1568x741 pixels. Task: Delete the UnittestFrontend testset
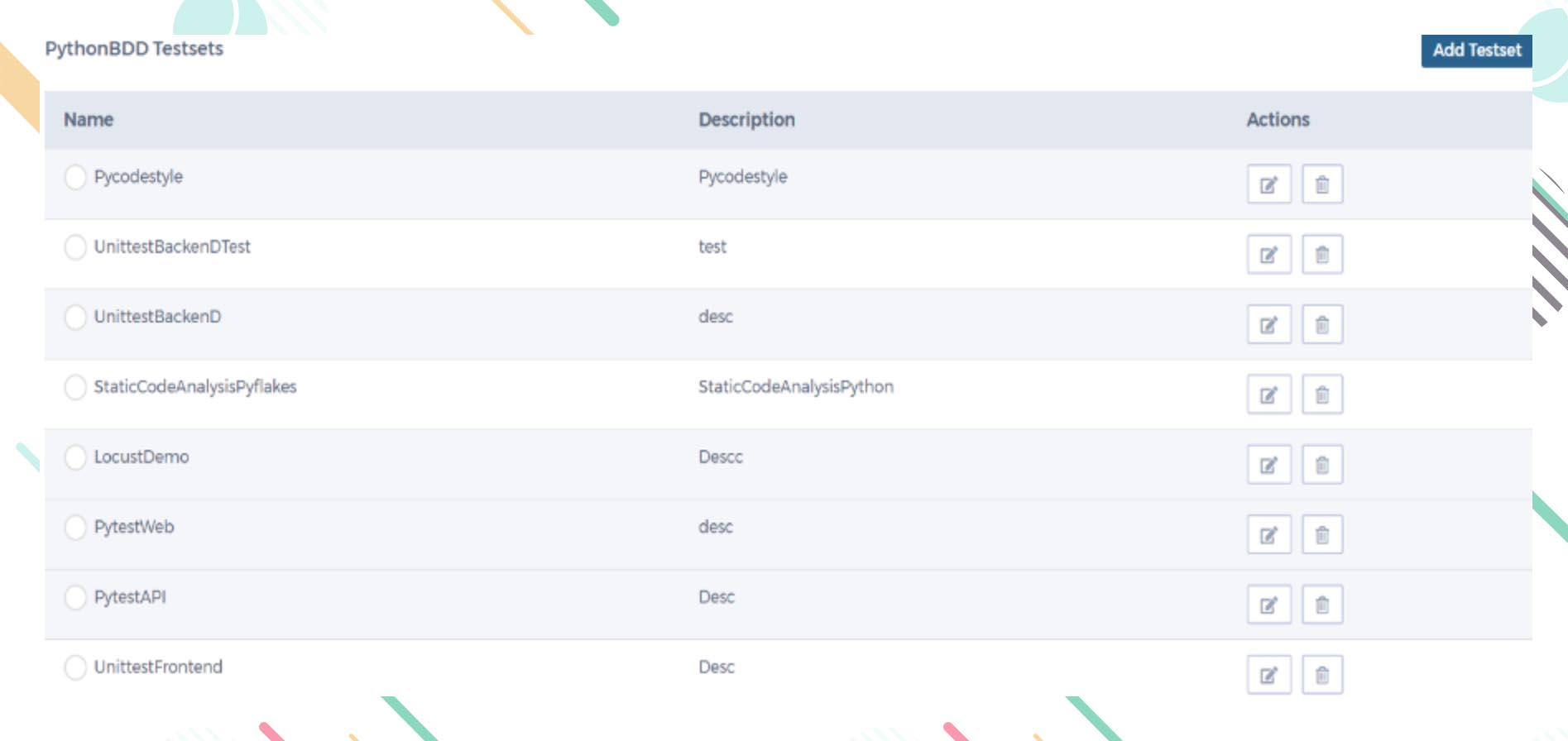[1322, 675]
